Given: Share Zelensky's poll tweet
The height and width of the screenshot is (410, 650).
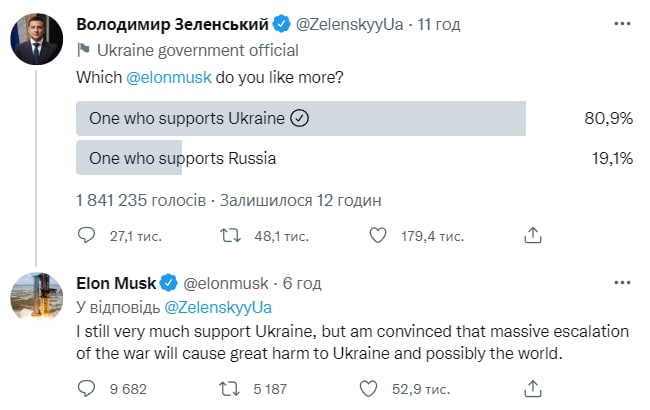Looking at the screenshot, I should (534, 235).
